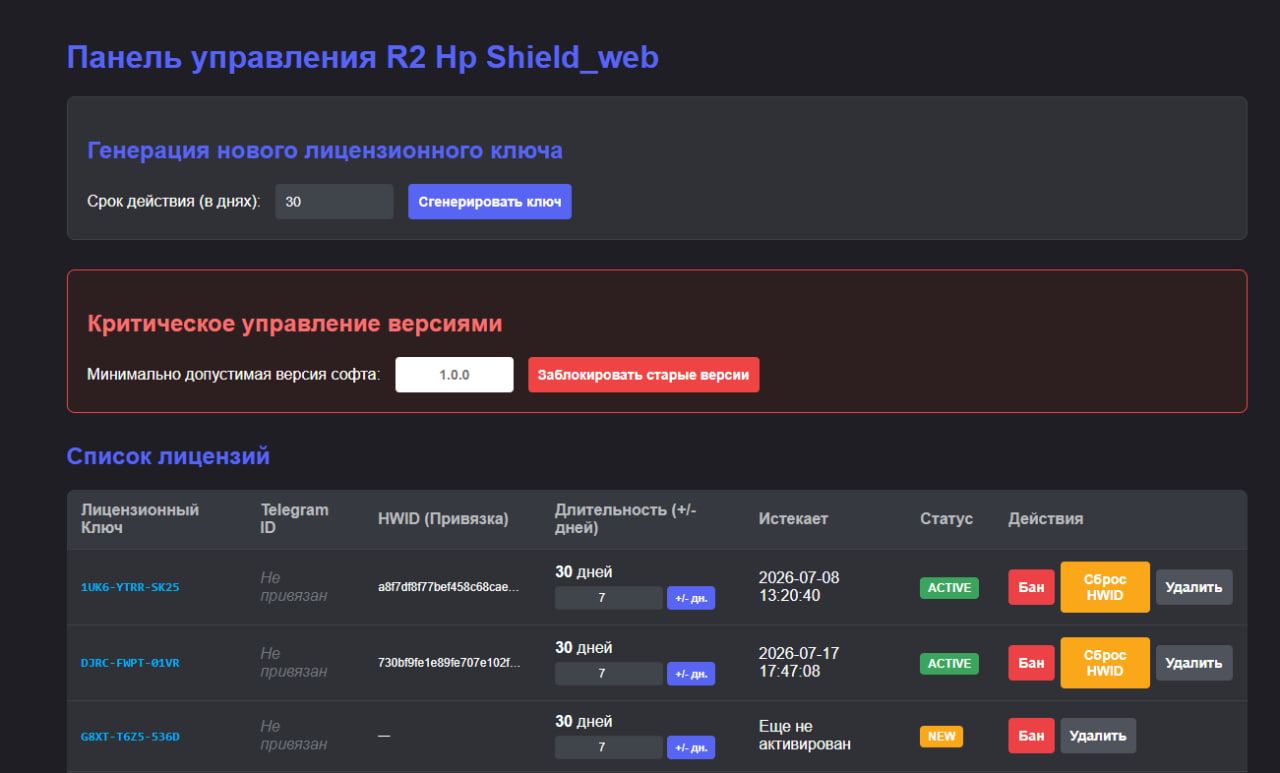Viewport: 1280px width, 773px height.
Task: Click HWID value 730bf9fe1e89fe707e102f...
Action: (x=448, y=662)
